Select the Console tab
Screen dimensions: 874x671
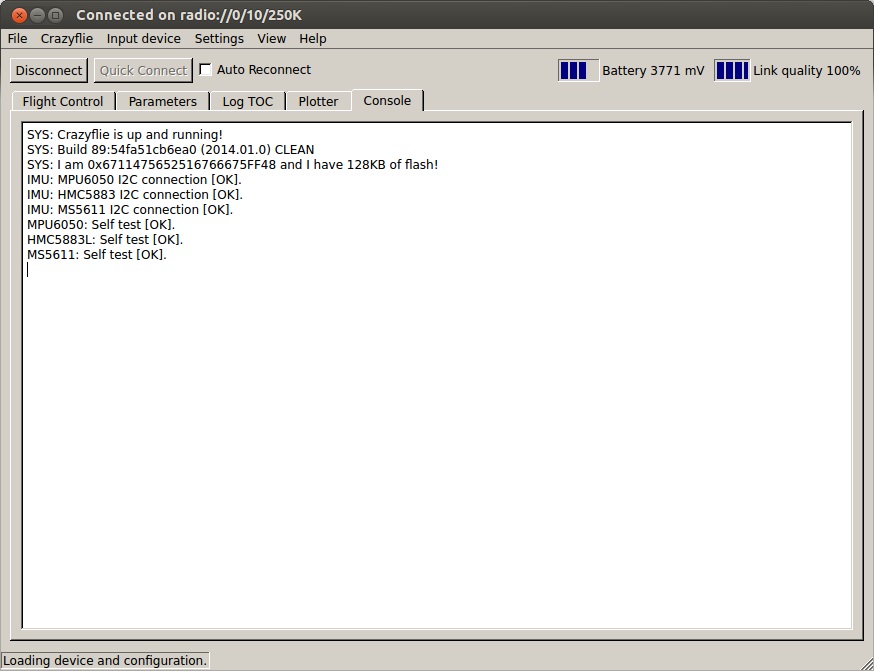387,100
